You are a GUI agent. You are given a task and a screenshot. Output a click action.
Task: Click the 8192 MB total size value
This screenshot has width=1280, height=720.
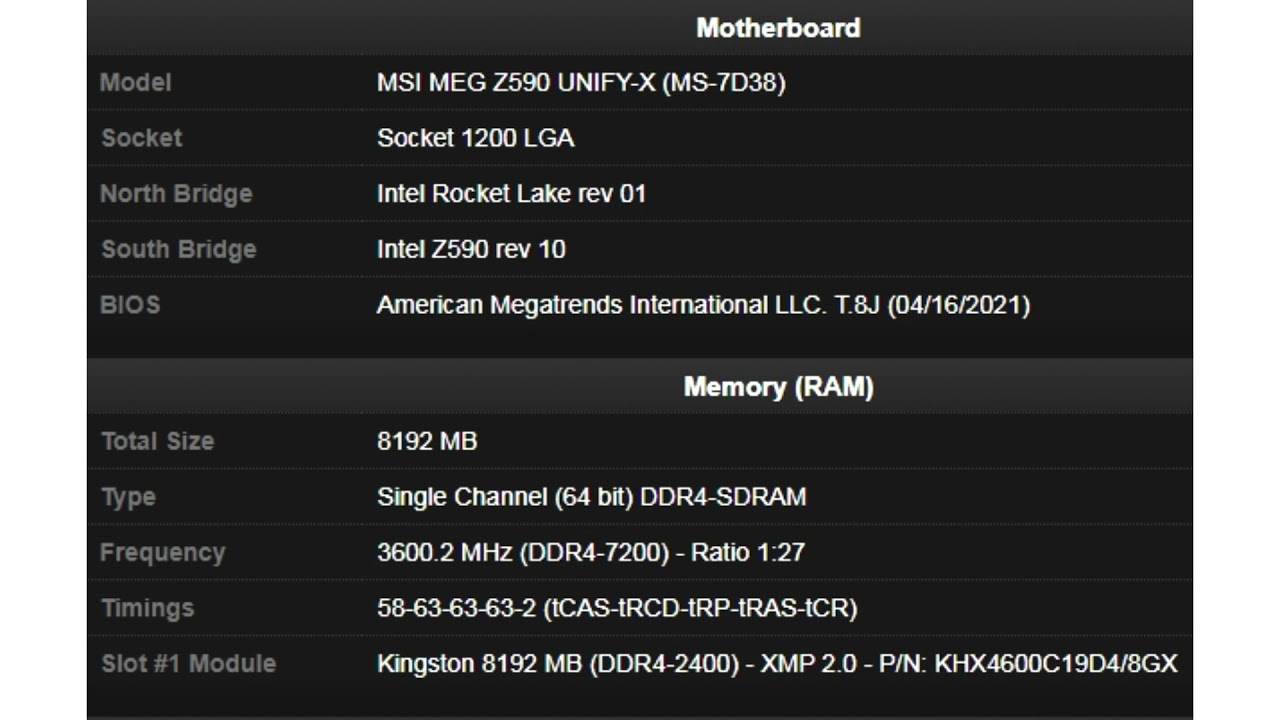click(427, 441)
